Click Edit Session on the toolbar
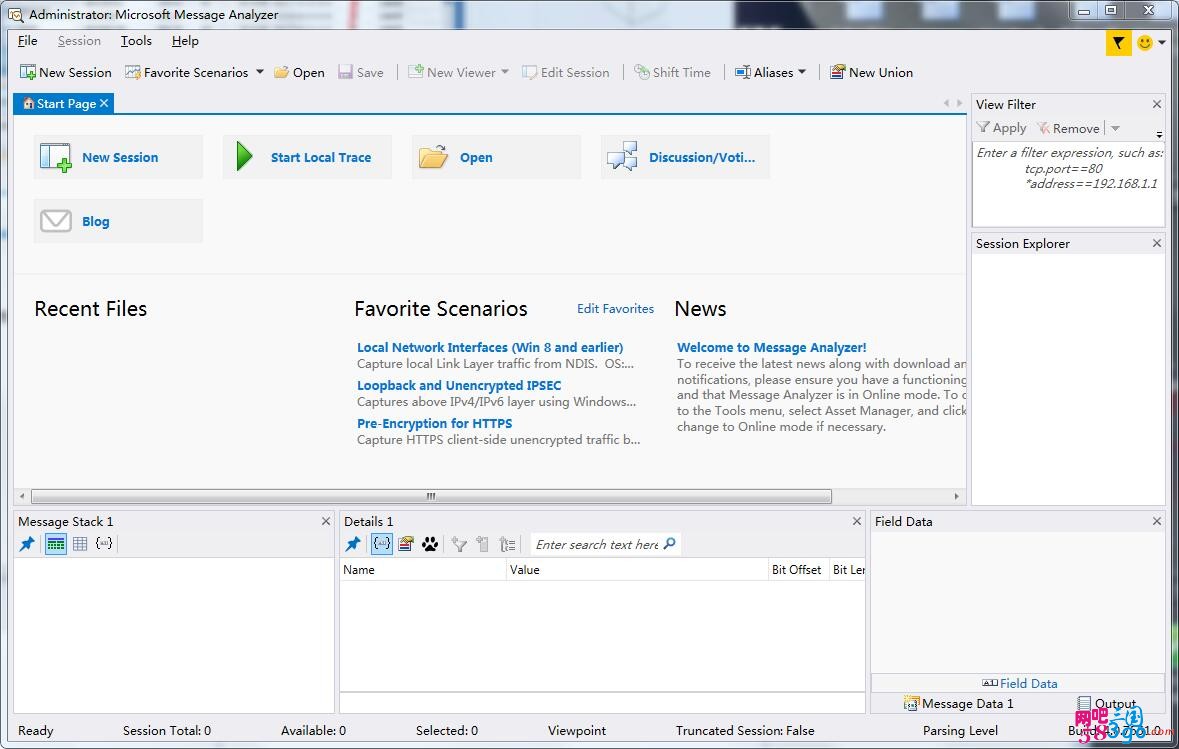 [x=565, y=72]
